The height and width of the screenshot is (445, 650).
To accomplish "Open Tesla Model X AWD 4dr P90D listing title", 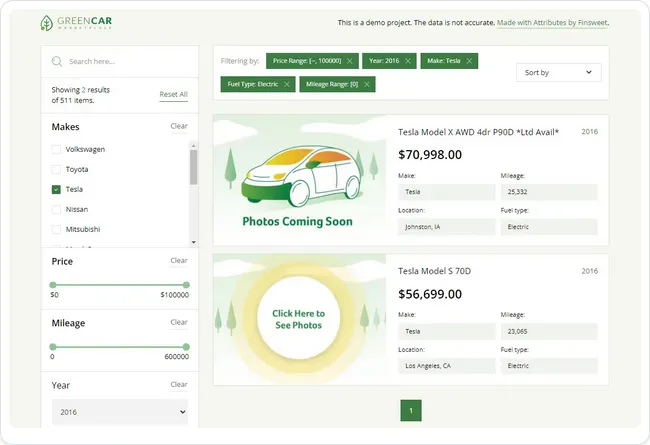I will [478, 132].
